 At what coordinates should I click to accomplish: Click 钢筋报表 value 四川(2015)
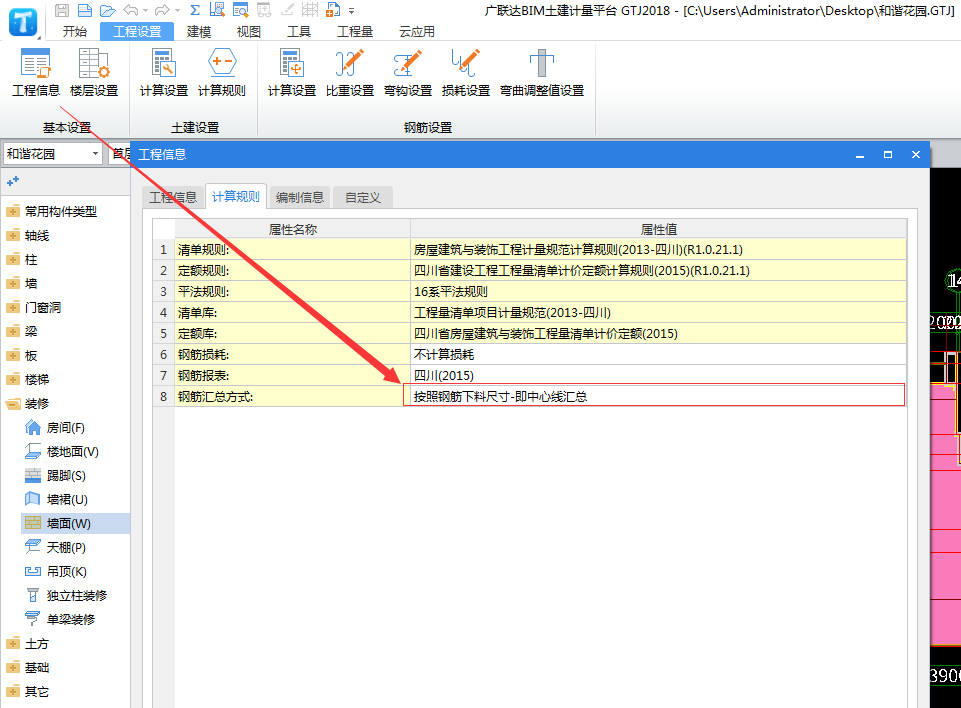[658, 375]
